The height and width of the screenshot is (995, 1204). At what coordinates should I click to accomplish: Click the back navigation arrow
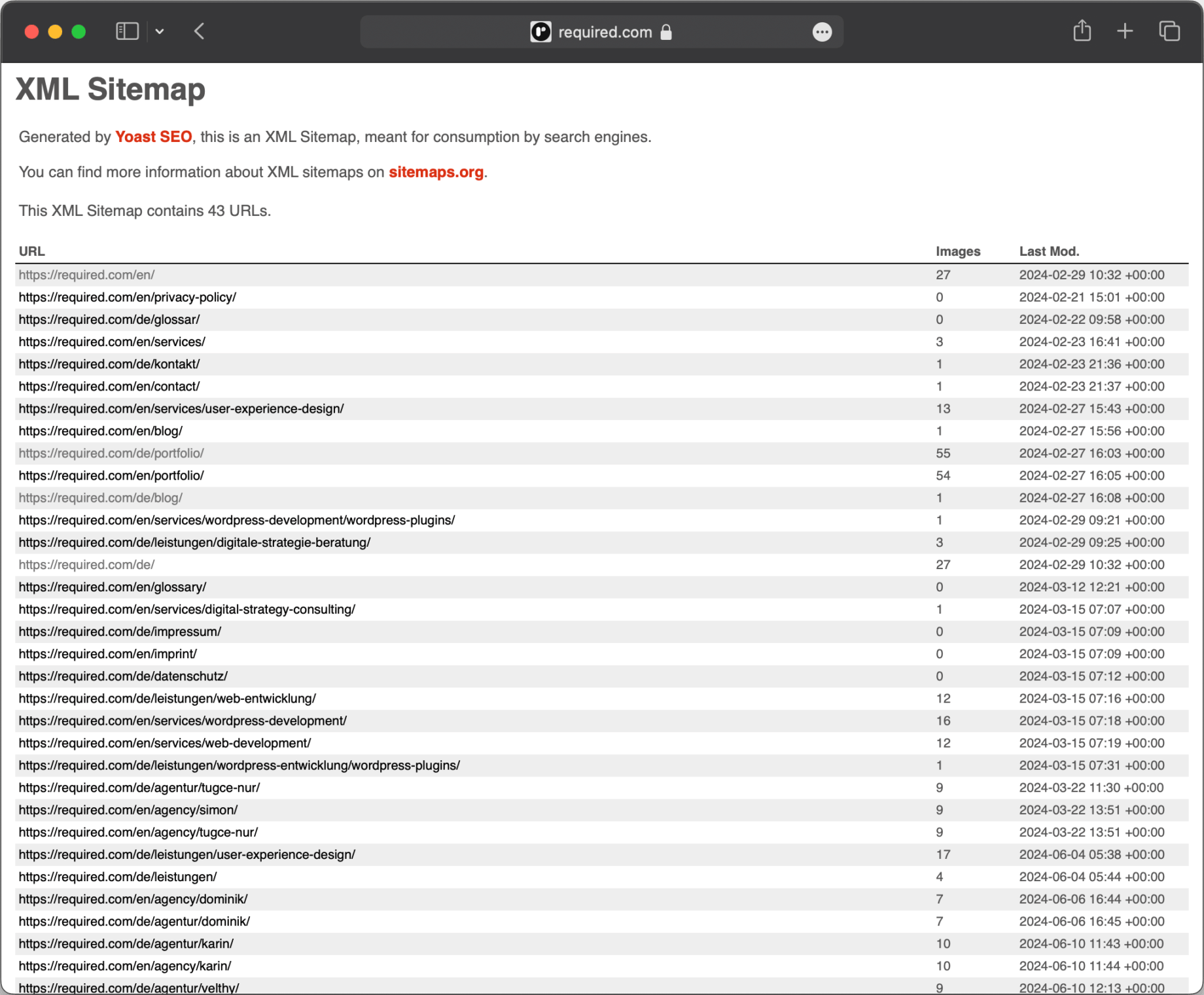pyautogui.click(x=200, y=31)
